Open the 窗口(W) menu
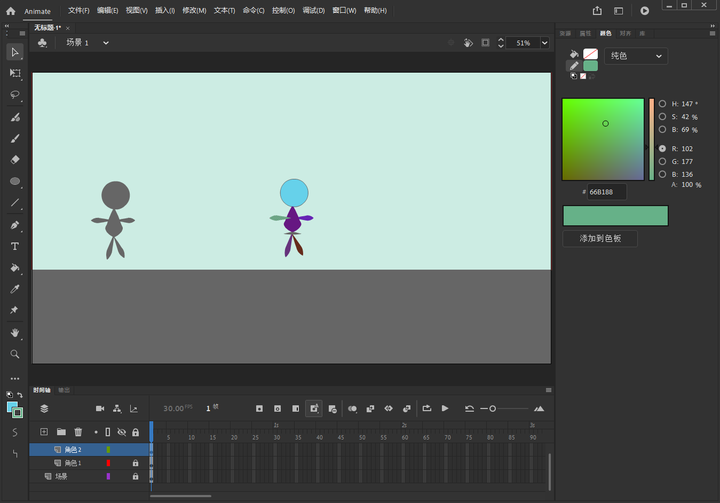 344,10
